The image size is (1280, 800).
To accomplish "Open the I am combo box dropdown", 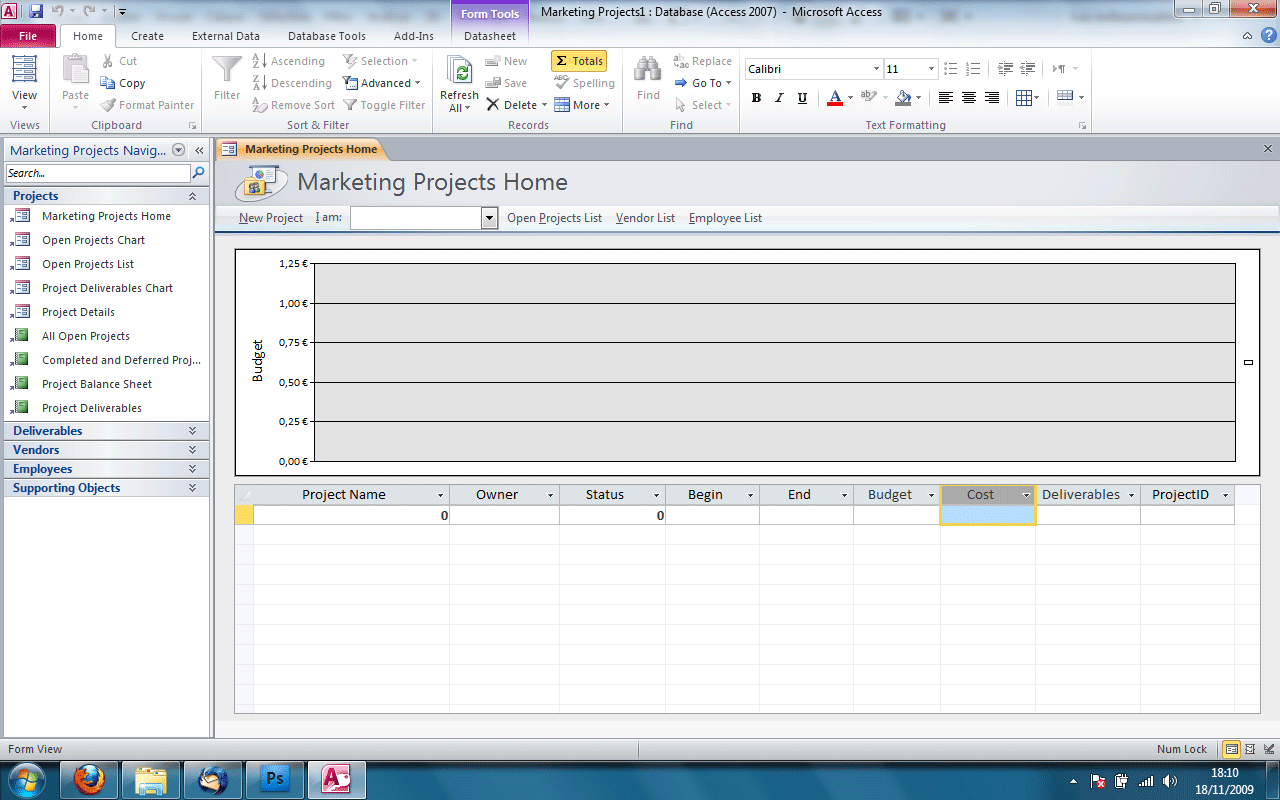I will (490, 218).
